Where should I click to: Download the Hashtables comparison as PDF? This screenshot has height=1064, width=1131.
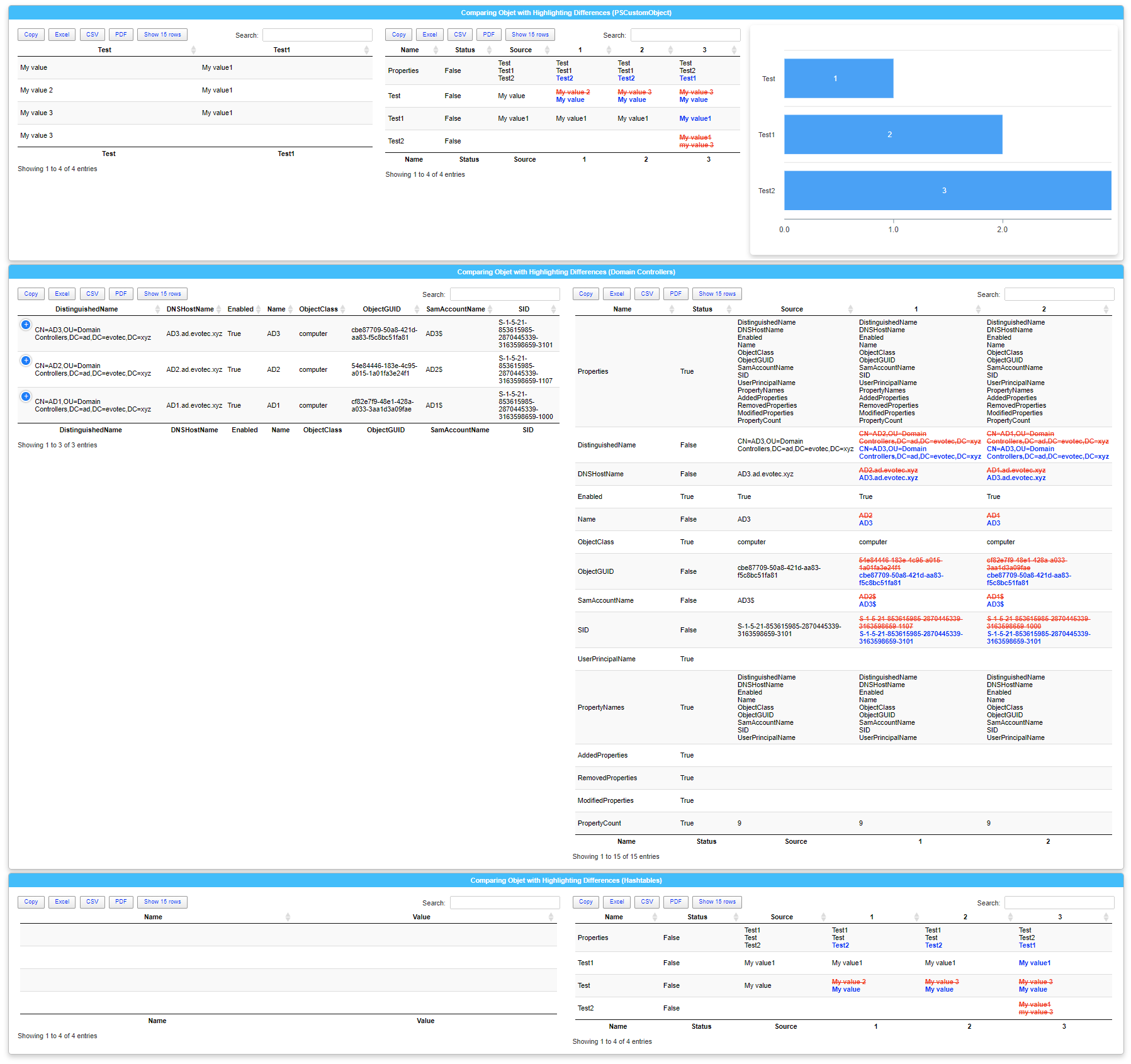(x=675, y=902)
